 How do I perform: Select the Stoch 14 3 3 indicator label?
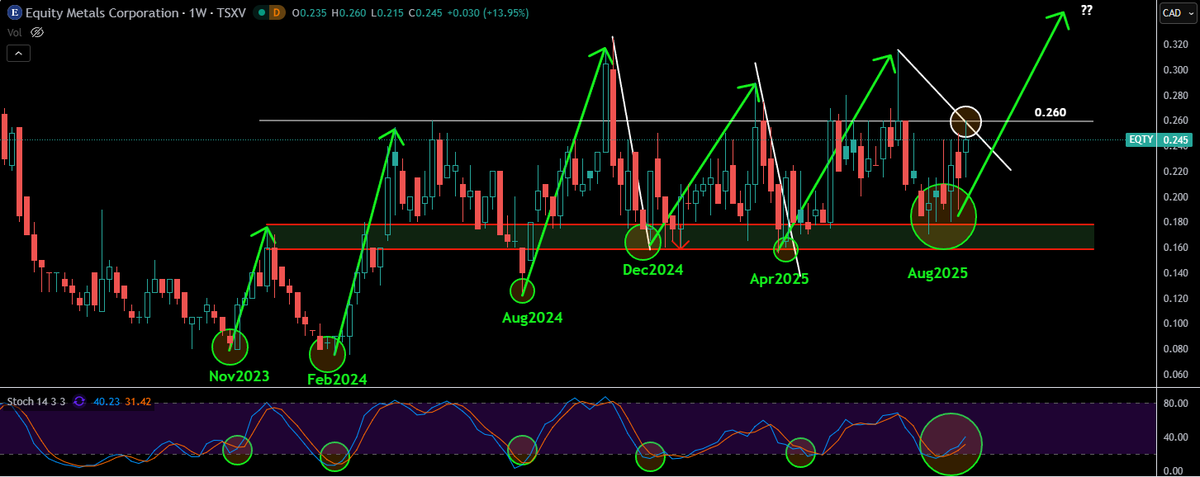38,402
